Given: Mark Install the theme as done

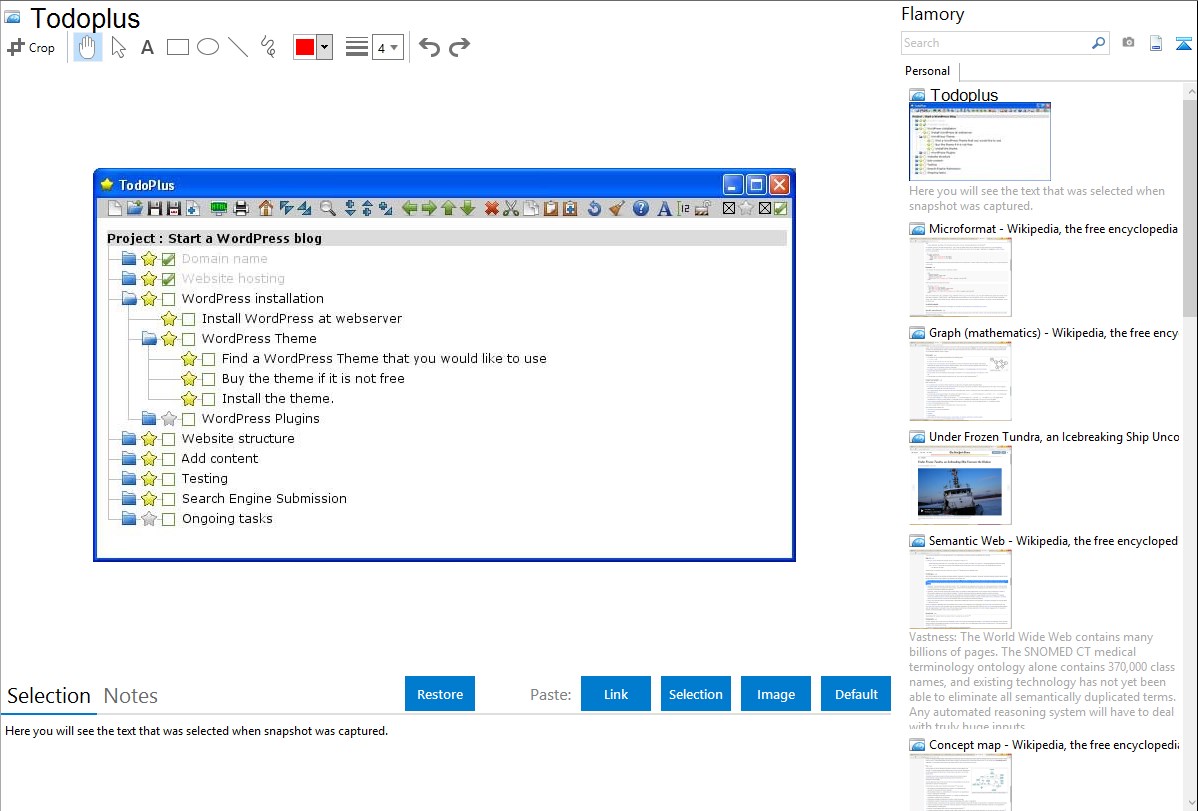Looking at the screenshot, I should pos(209,399).
